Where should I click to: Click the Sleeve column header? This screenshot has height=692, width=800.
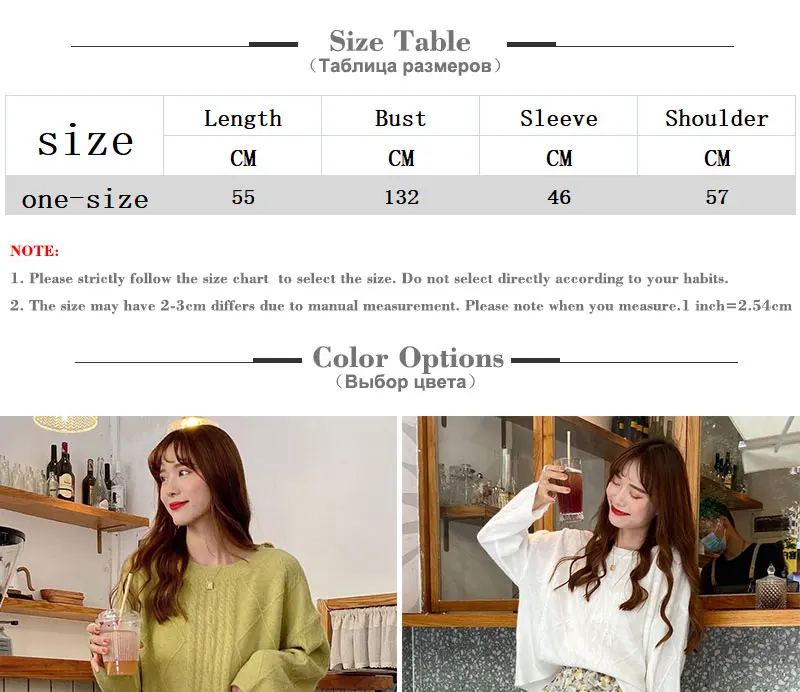click(x=559, y=116)
